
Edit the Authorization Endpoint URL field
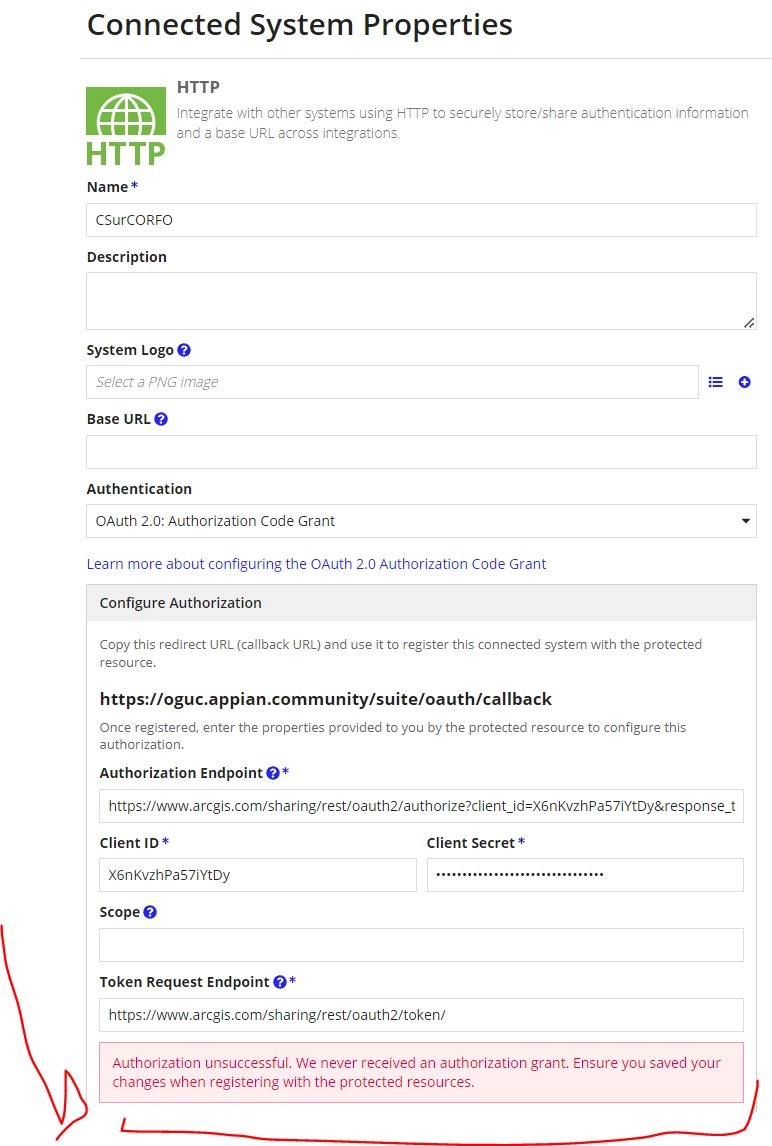tap(421, 805)
